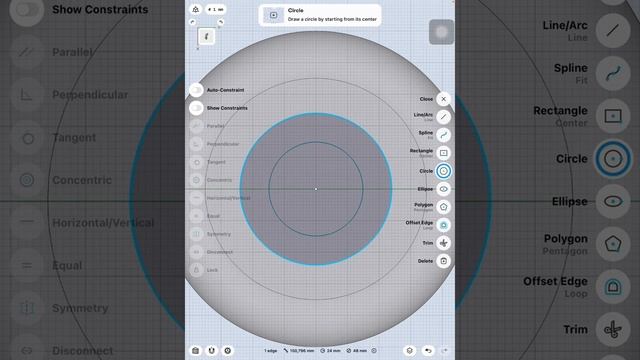Click the sketch center point
Screen dimensions: 640x360
click(x=316, y=189)
